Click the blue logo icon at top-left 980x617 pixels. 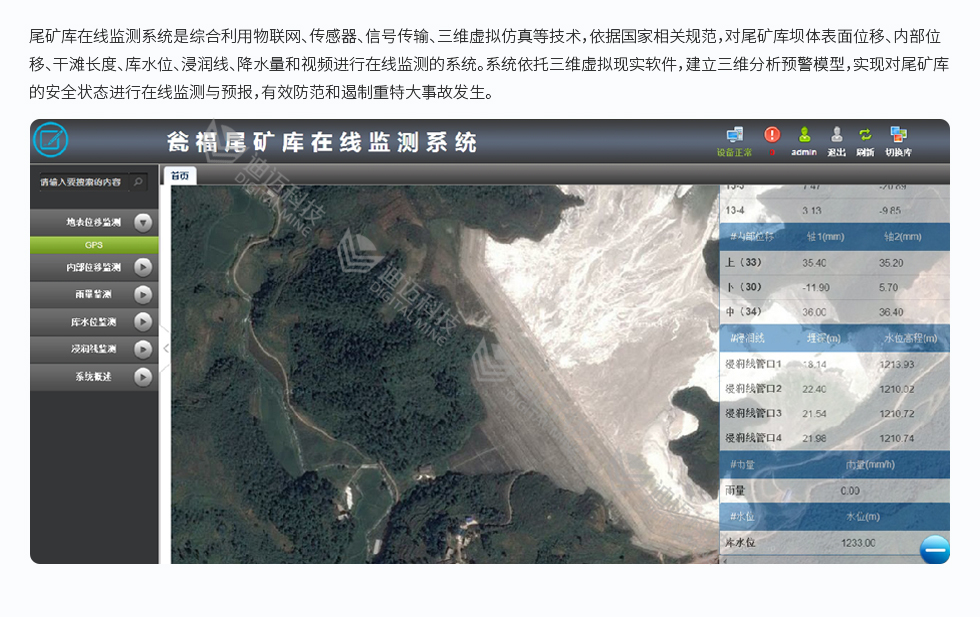click(x=50, y=140)
